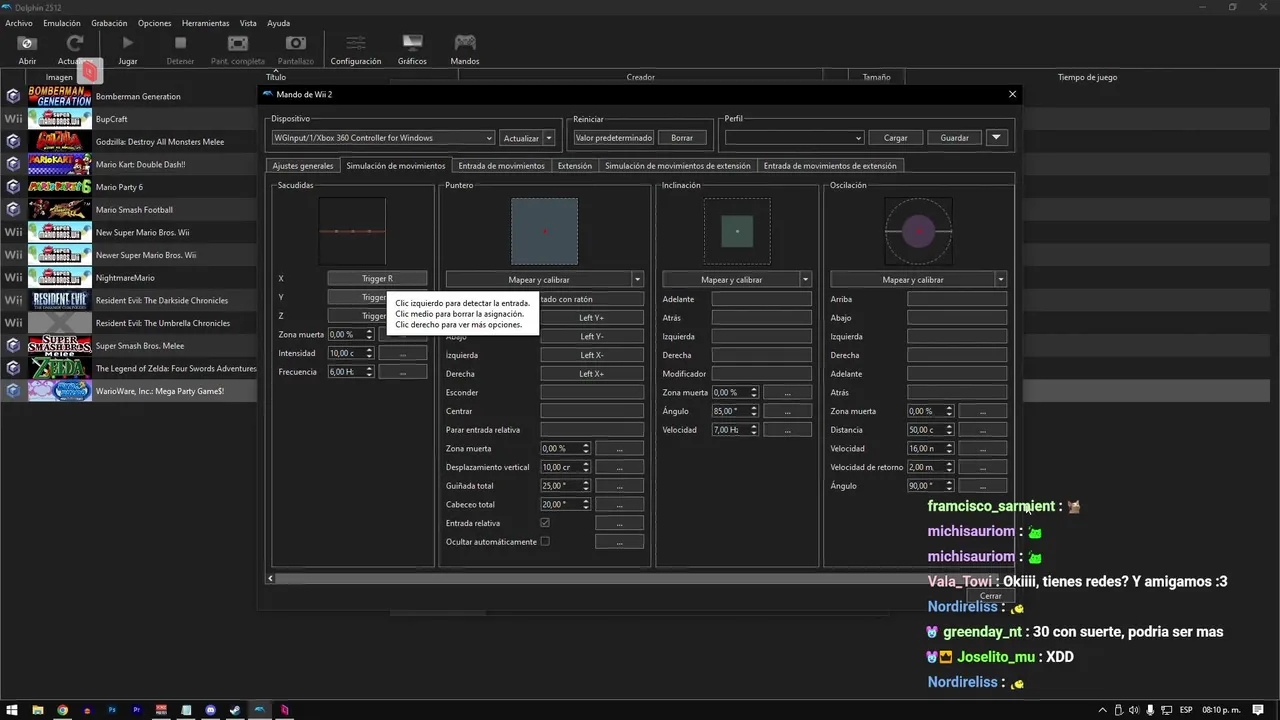Open the Herramientas menu
Image resolution: width=1280 pixels, height=720 pixels.
[205, 23]
